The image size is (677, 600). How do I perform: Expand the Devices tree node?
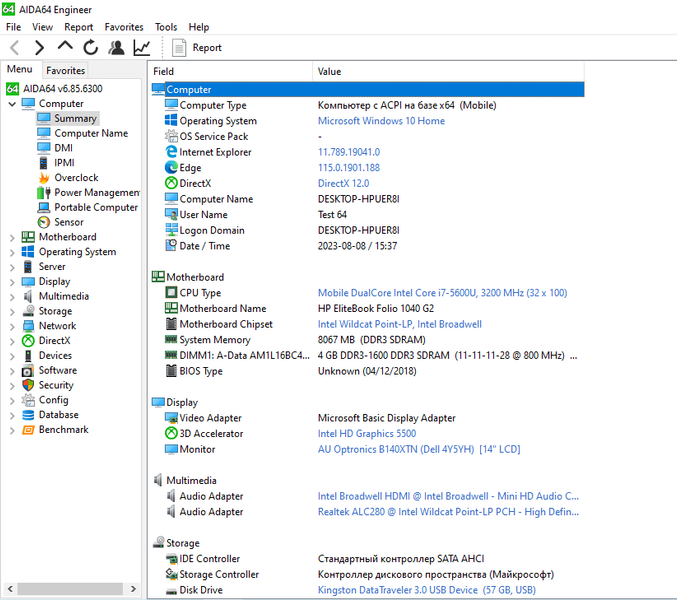(x=12, y=356)
